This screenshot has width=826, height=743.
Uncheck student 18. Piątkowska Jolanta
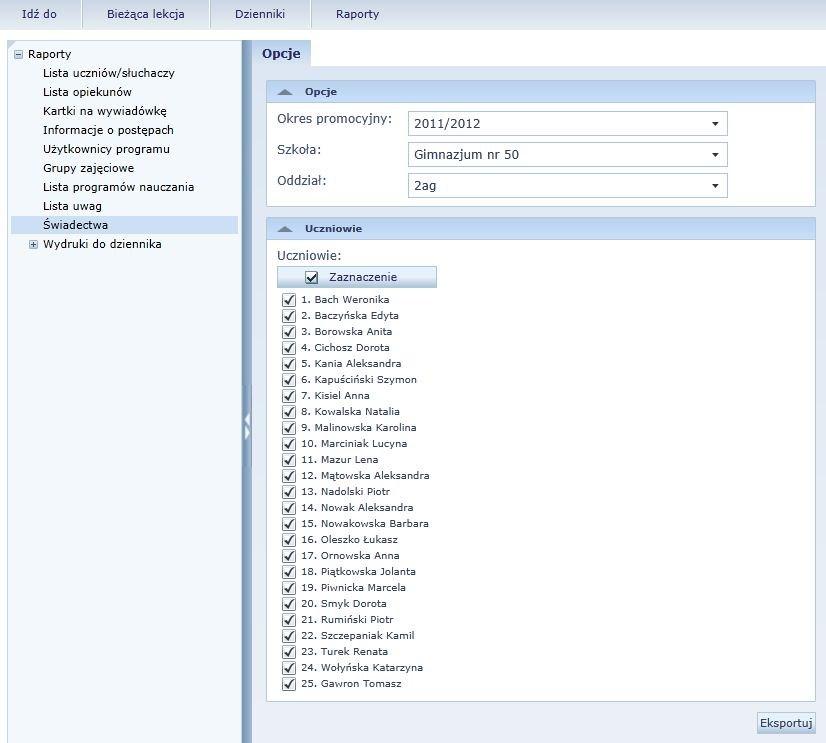point(289,572)
